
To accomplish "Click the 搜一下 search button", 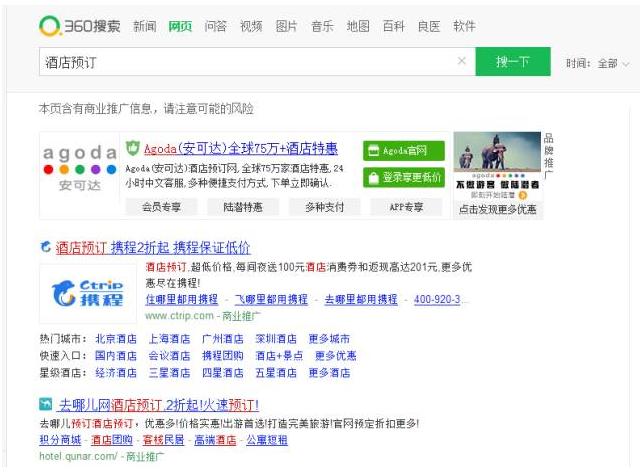I will point(513,62).
